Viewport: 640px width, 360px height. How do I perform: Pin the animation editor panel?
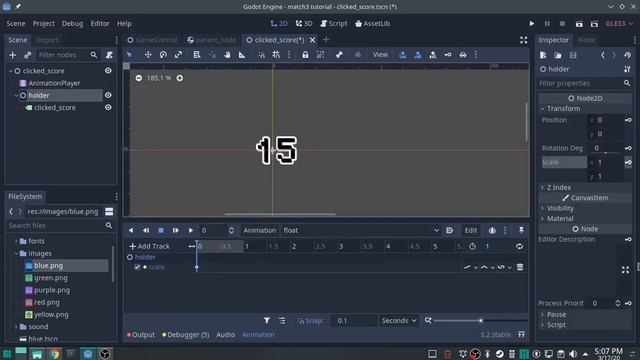(521, 230)
